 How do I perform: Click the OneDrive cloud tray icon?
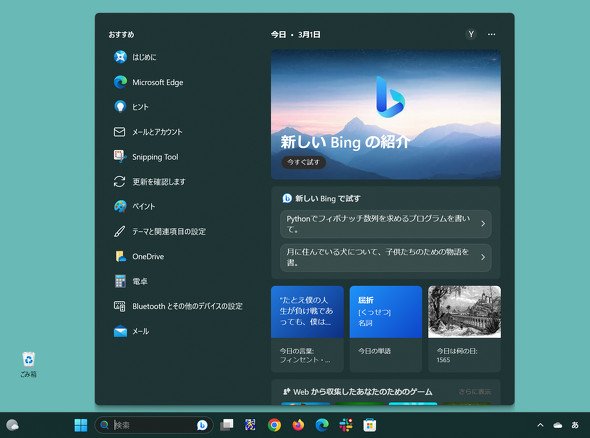(558, 425)
